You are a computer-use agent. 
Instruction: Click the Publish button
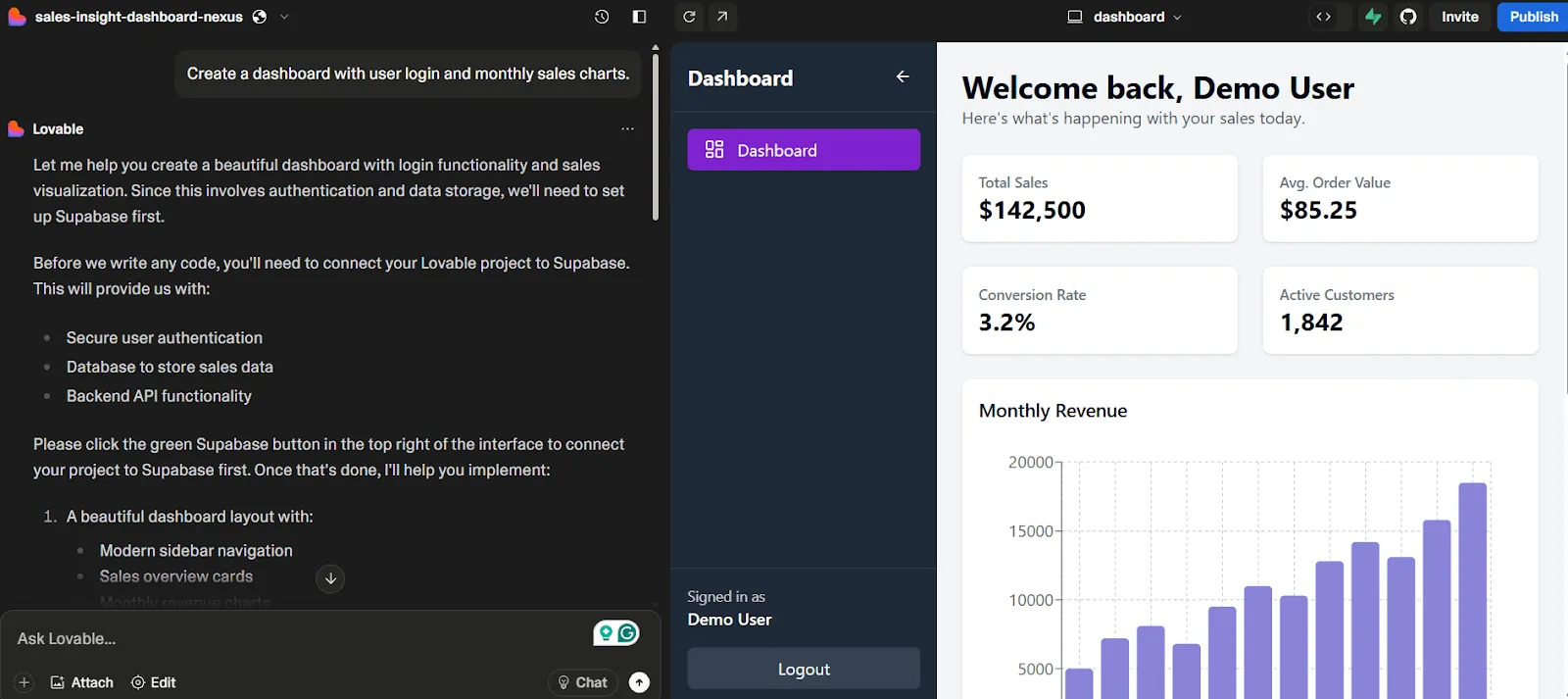click(x=1533, y=17)
